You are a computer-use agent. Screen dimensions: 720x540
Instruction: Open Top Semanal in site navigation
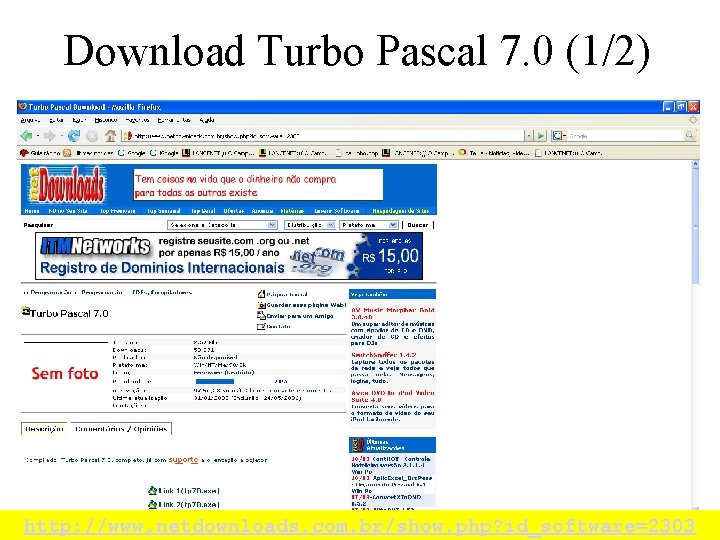[163, 211]
